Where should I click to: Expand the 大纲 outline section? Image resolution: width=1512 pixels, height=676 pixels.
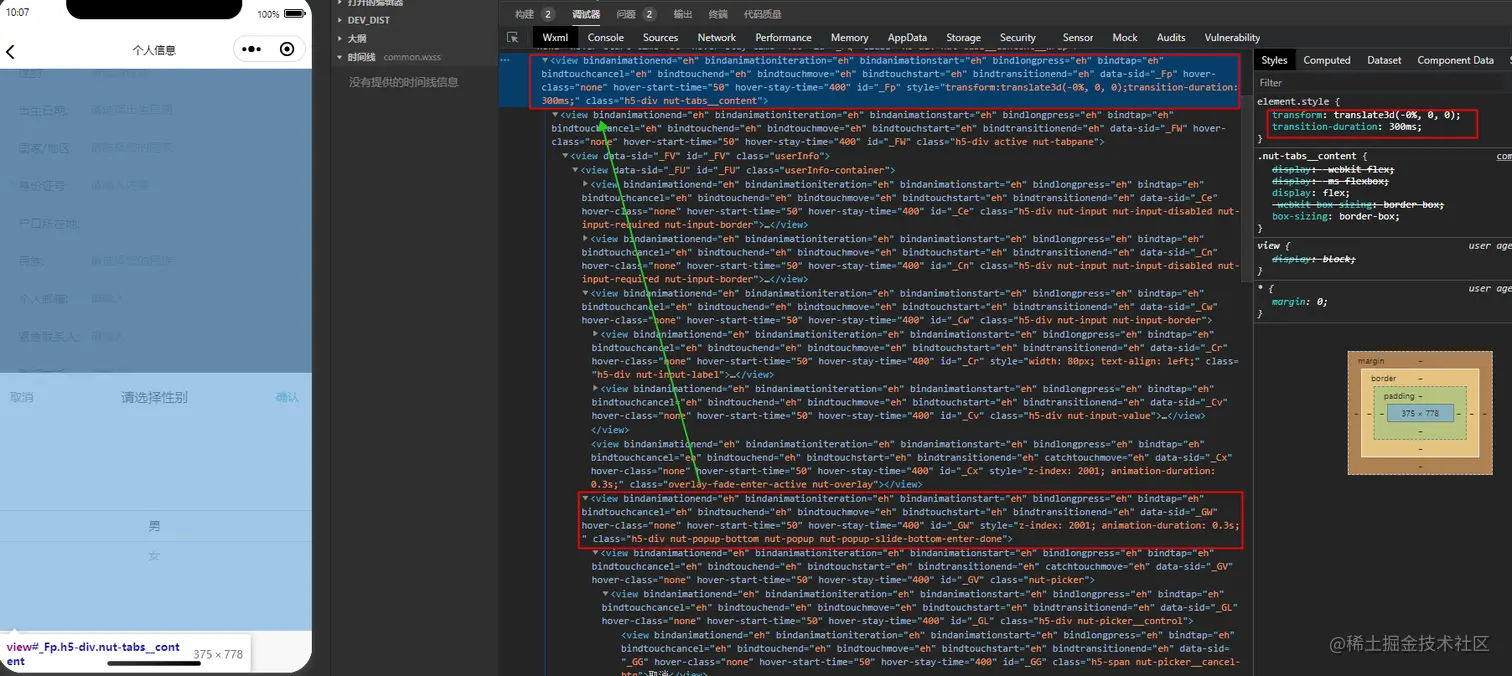[357, 38]
